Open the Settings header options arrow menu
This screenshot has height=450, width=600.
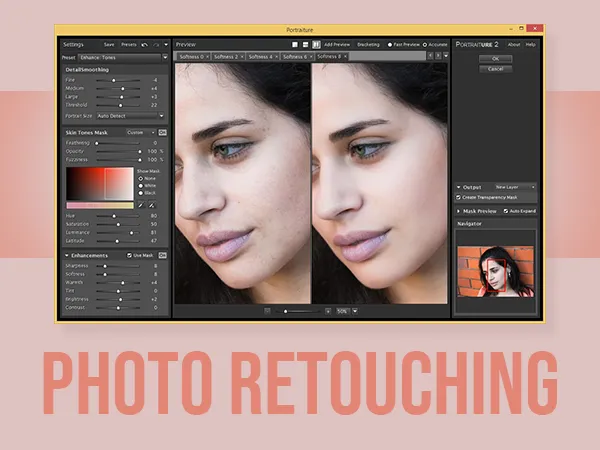click(x=166, y=45)
